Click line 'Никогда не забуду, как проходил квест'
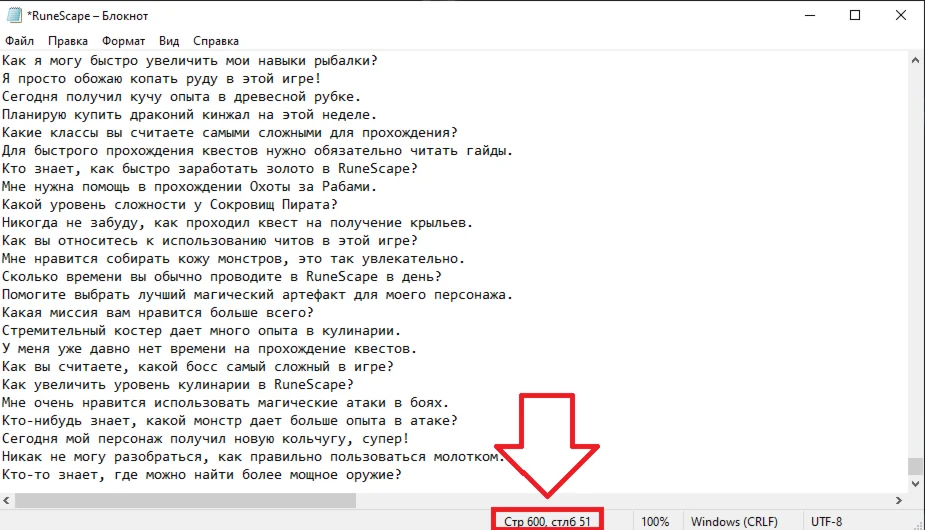925x530 pixels. coord(237,223)
